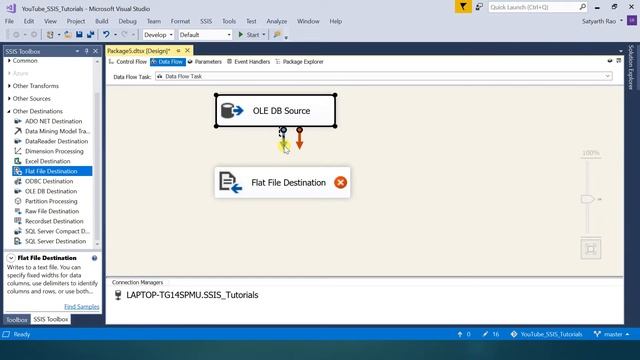640x360 pixels.
Task: Click the Save All icon in toolbar
Action: [x=90, y=35]
